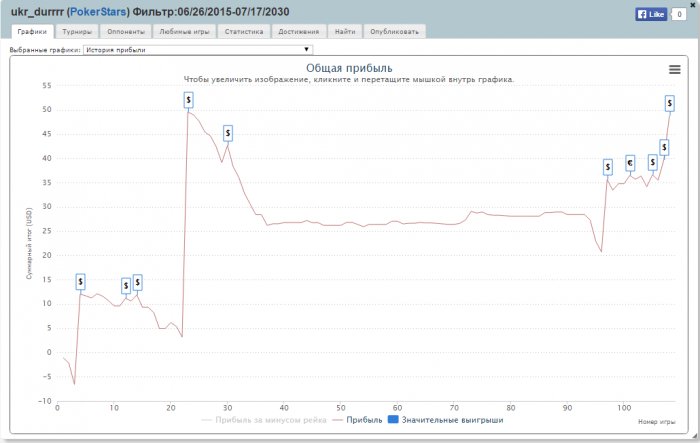700x443 pixels.
Task: Toggle the Значительные выигрыши legend entry
Action: [446, 420]
